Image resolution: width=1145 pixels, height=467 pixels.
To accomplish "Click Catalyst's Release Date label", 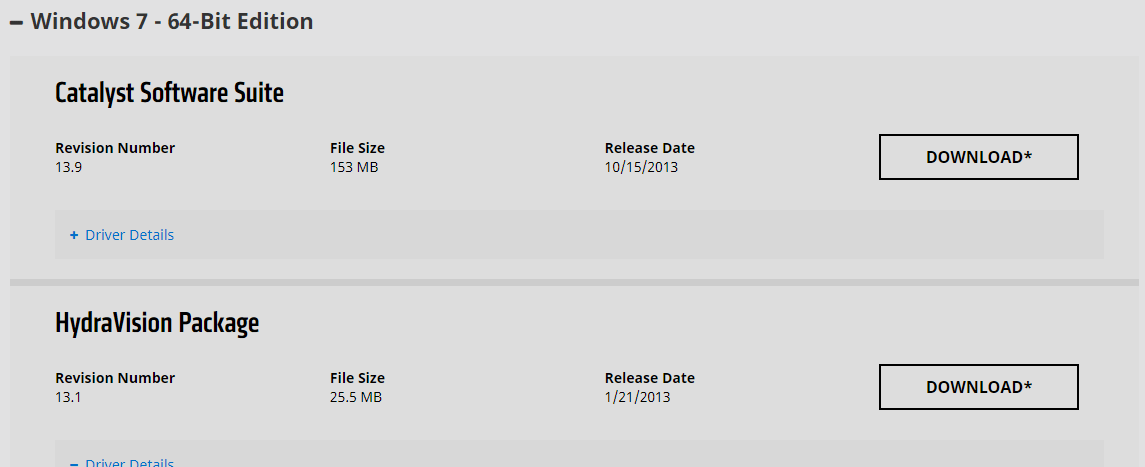I will click(x=649, y=148).
